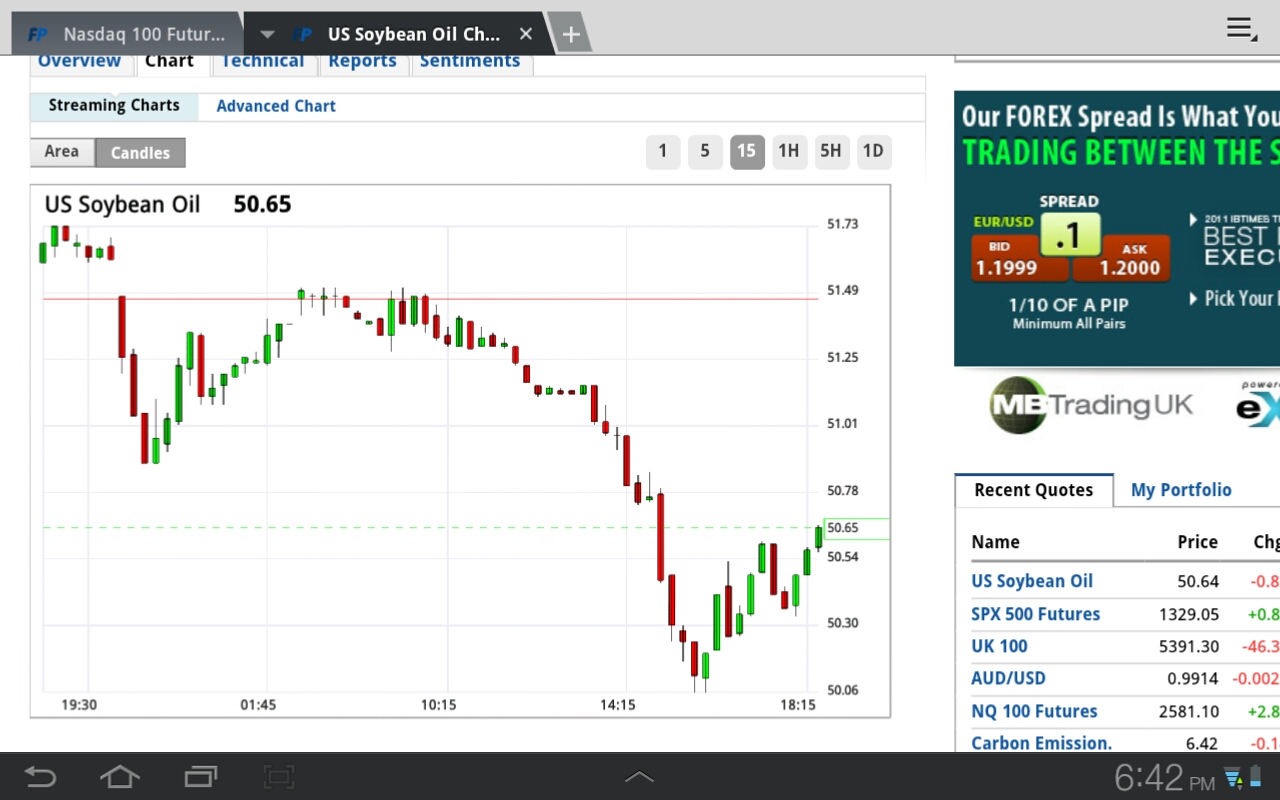This screenshot has width=1280, height=800.
Task: Click the Recent Quotes tab
Action: coord(1034,490)
